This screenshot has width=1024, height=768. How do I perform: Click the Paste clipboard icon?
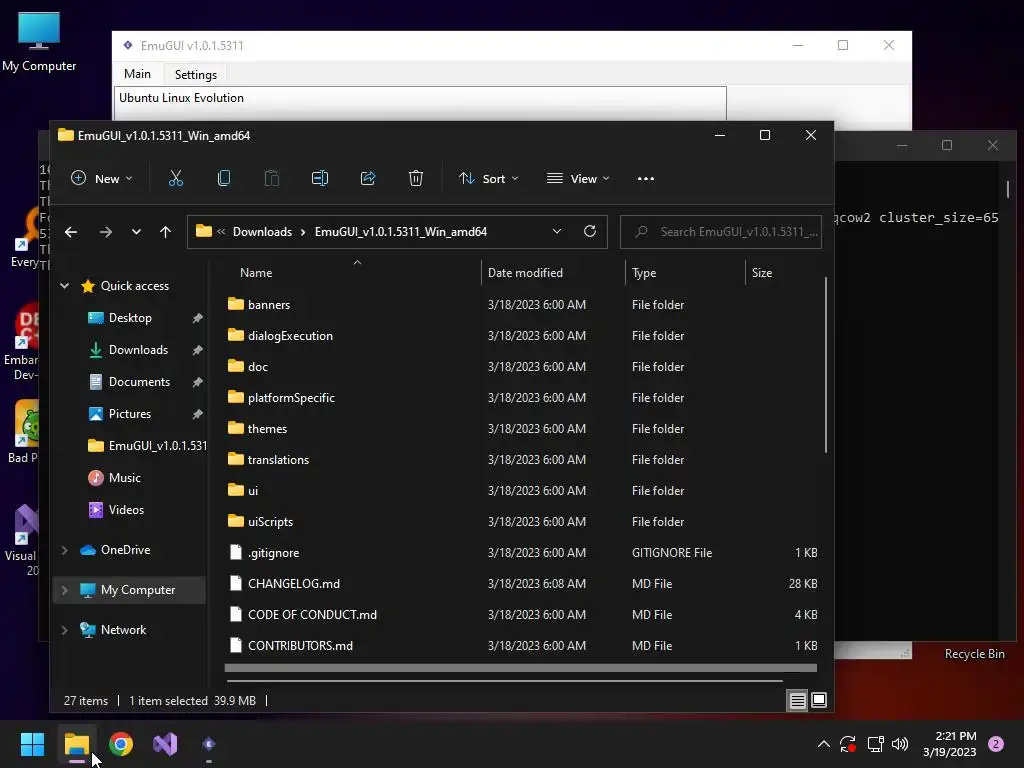click(x=272, y=178)
